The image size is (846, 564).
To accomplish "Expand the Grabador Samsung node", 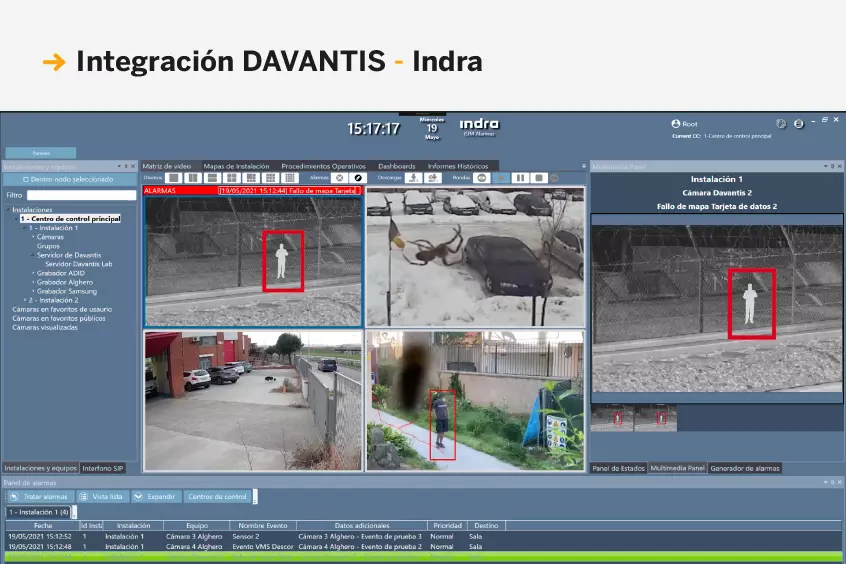I will (33, 291).
